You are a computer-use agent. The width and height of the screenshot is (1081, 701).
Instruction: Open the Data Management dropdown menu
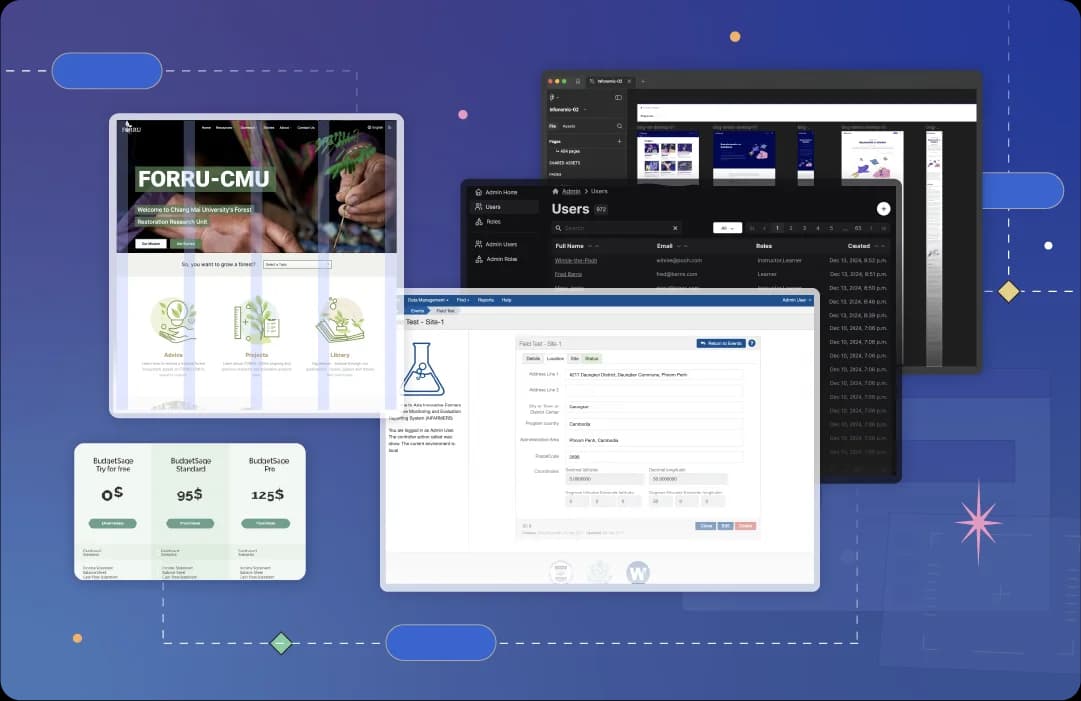point(427,299)
